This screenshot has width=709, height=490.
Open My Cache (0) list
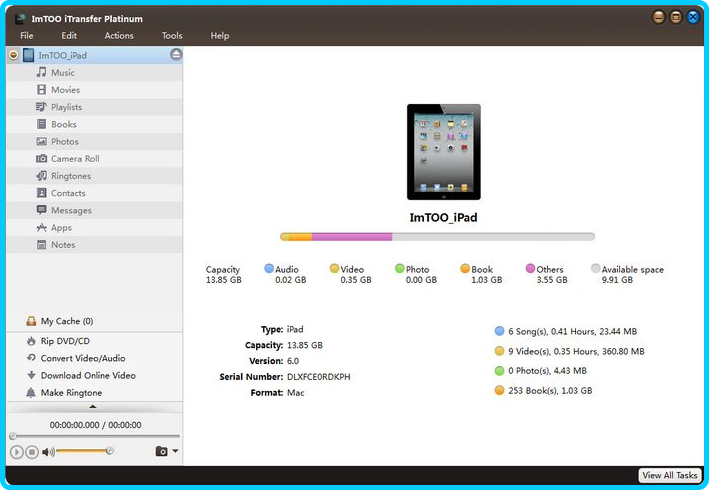[x=67, y=321]
